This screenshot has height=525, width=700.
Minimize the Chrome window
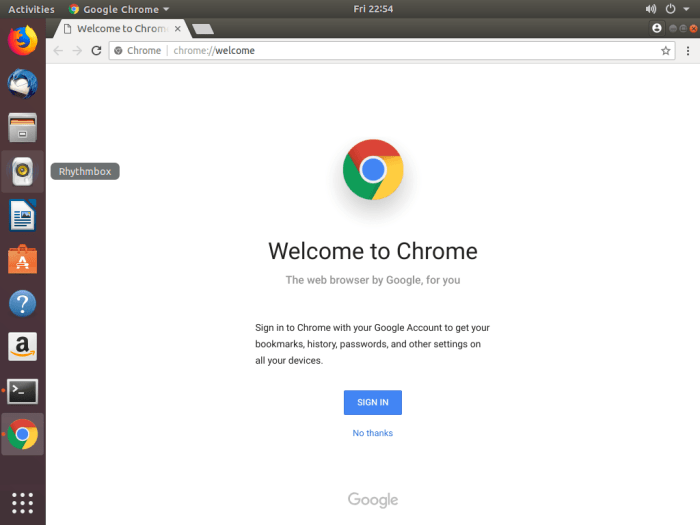tap(673, 29)
